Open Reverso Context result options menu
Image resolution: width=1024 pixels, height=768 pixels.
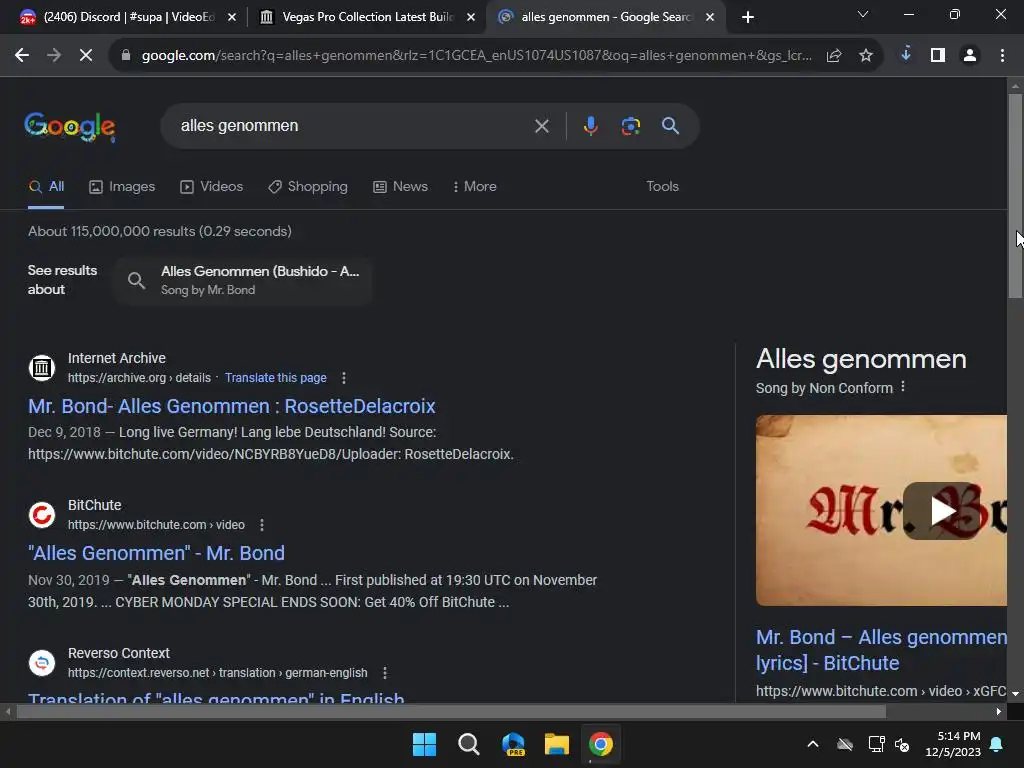point(385,673)
